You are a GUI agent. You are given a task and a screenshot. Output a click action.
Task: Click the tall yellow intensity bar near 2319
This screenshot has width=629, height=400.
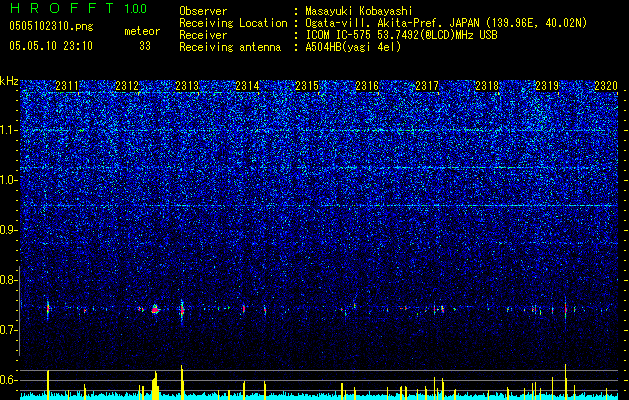coord(565,381)
